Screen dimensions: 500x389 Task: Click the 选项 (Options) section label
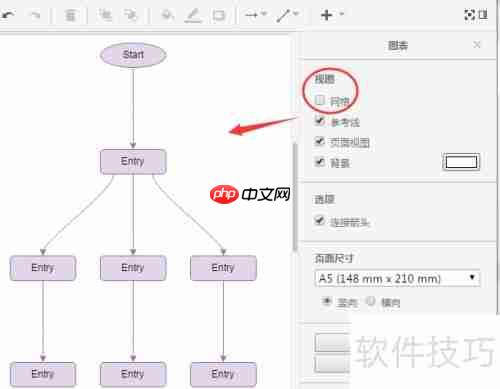click(x=325, y=200)
